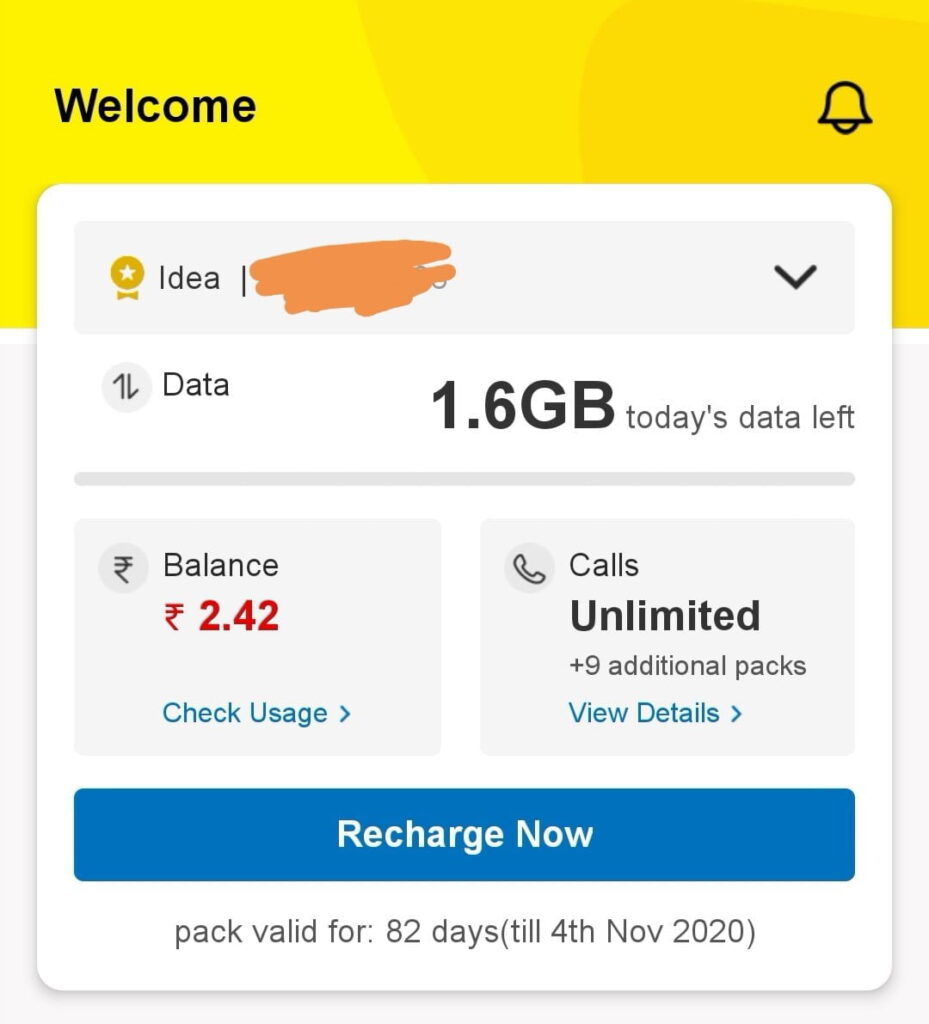
Task: Click the gold medal icon beside Idea
Action: tap(126, 278)
